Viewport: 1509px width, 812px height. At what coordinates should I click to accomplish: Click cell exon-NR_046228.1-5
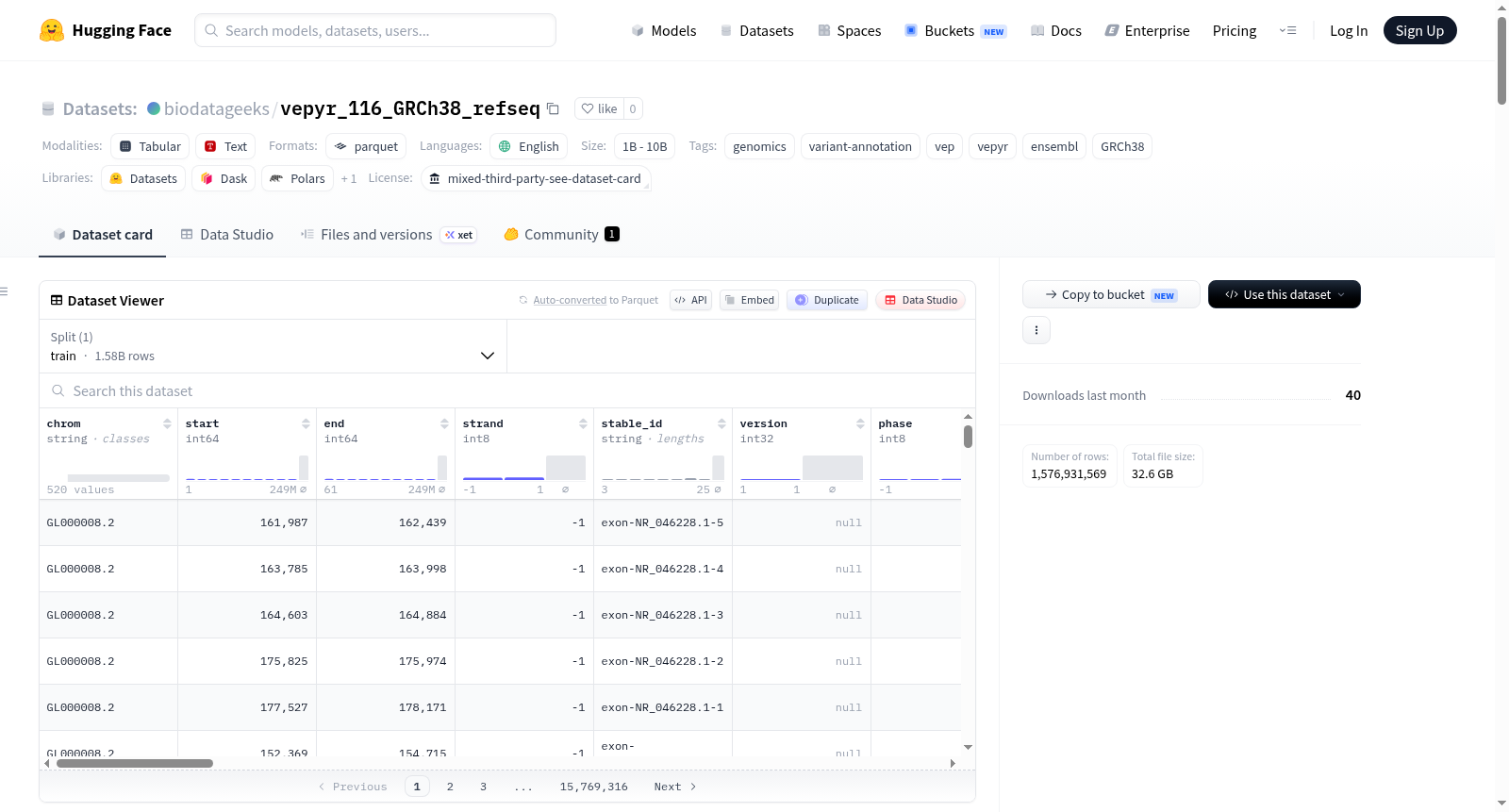click(662, 522)
